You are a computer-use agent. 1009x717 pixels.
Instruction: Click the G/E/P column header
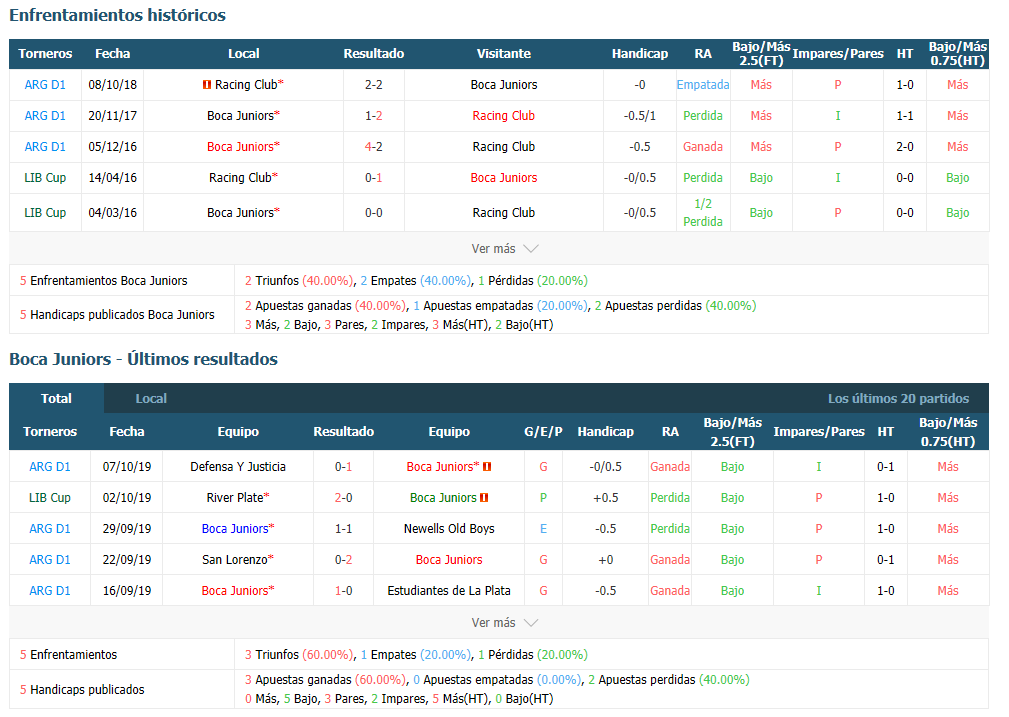tap(543, 431)
